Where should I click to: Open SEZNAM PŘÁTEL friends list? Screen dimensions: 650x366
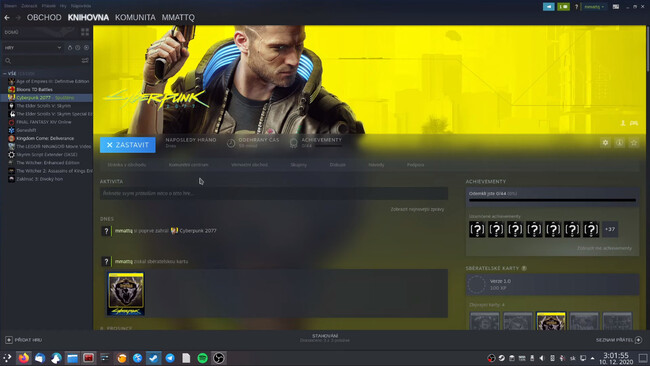pos(619,340)
